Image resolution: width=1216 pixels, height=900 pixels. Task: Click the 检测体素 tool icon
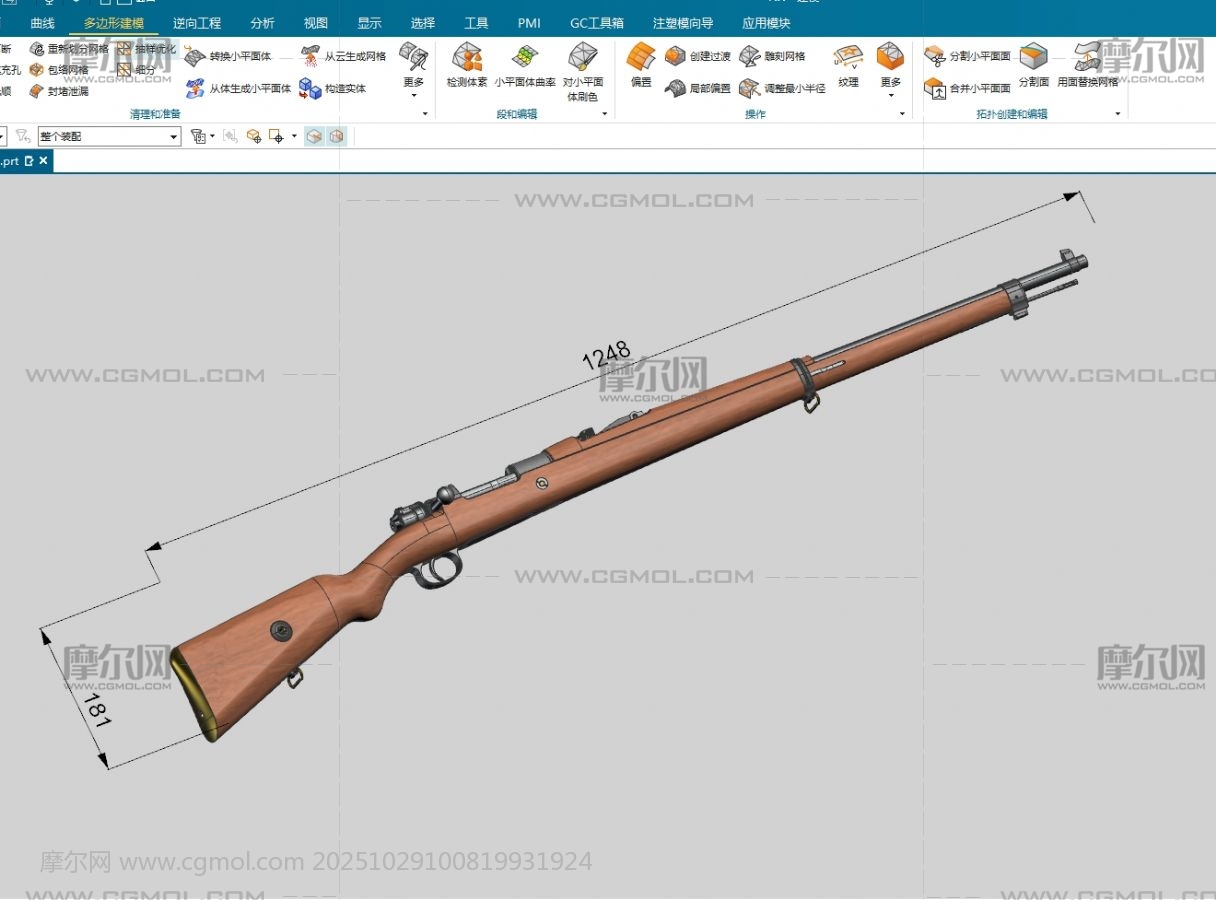pyautogui.click(x=466, y=58)
